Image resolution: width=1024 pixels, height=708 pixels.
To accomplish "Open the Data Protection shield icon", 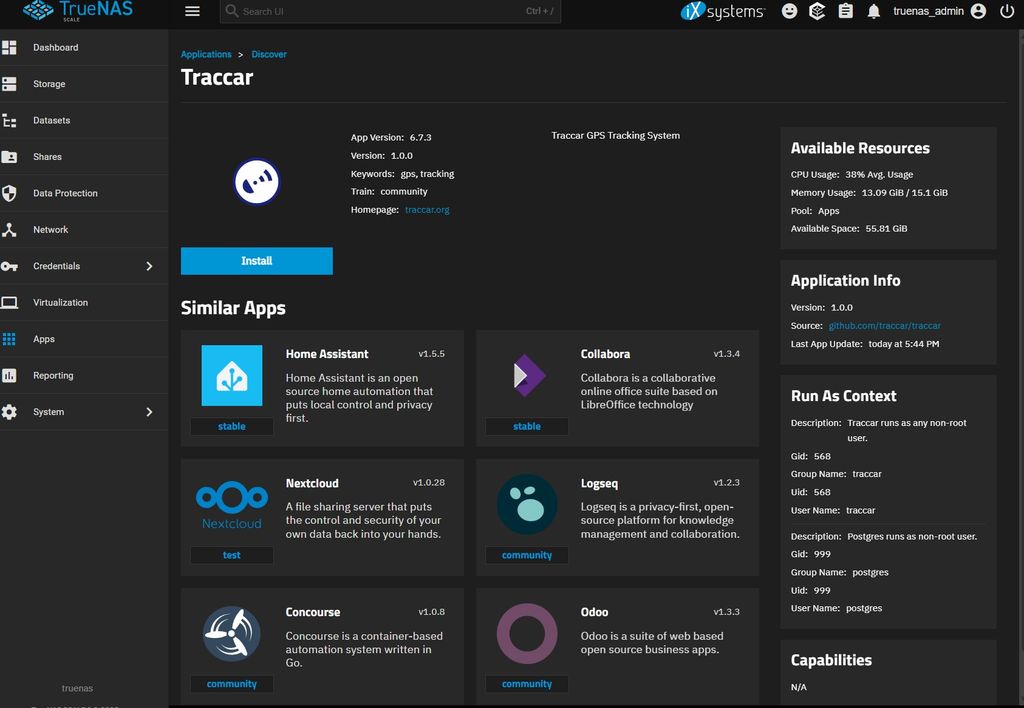I will pyautogui.click(x=9, y=193).
